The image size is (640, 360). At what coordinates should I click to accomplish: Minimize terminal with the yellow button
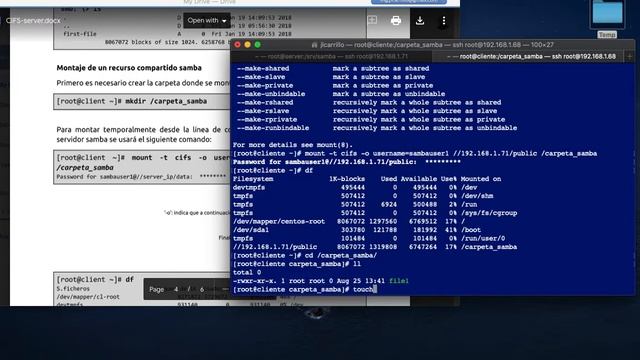tap(247, 44)
